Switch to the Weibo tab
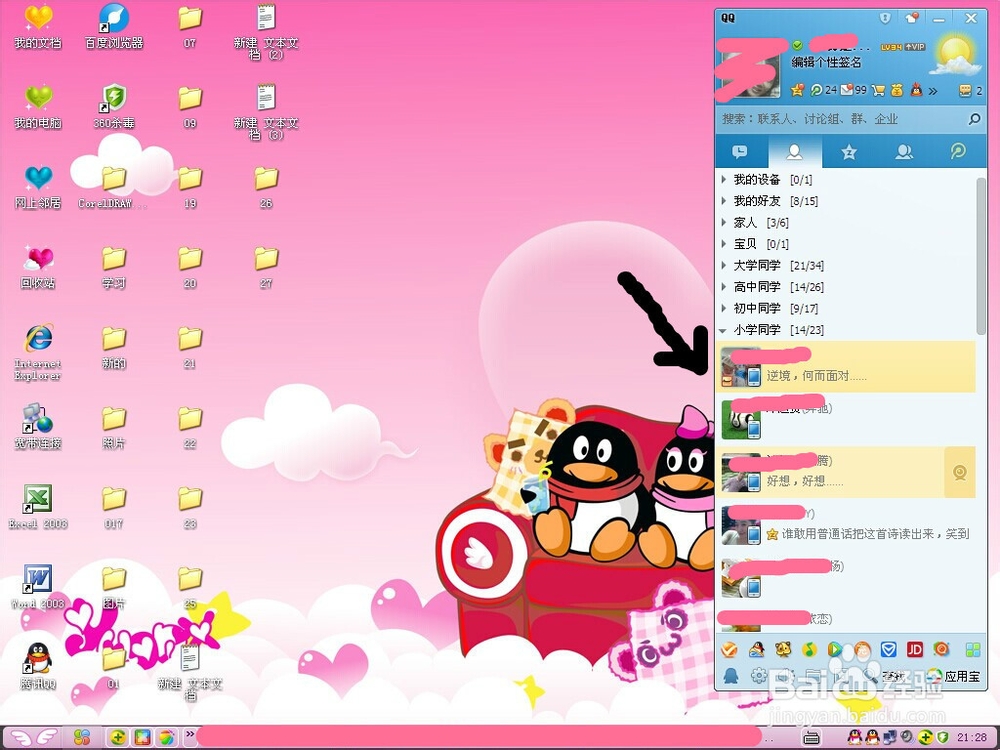Viewport: 1000px width, 750px height. (958, 152)
